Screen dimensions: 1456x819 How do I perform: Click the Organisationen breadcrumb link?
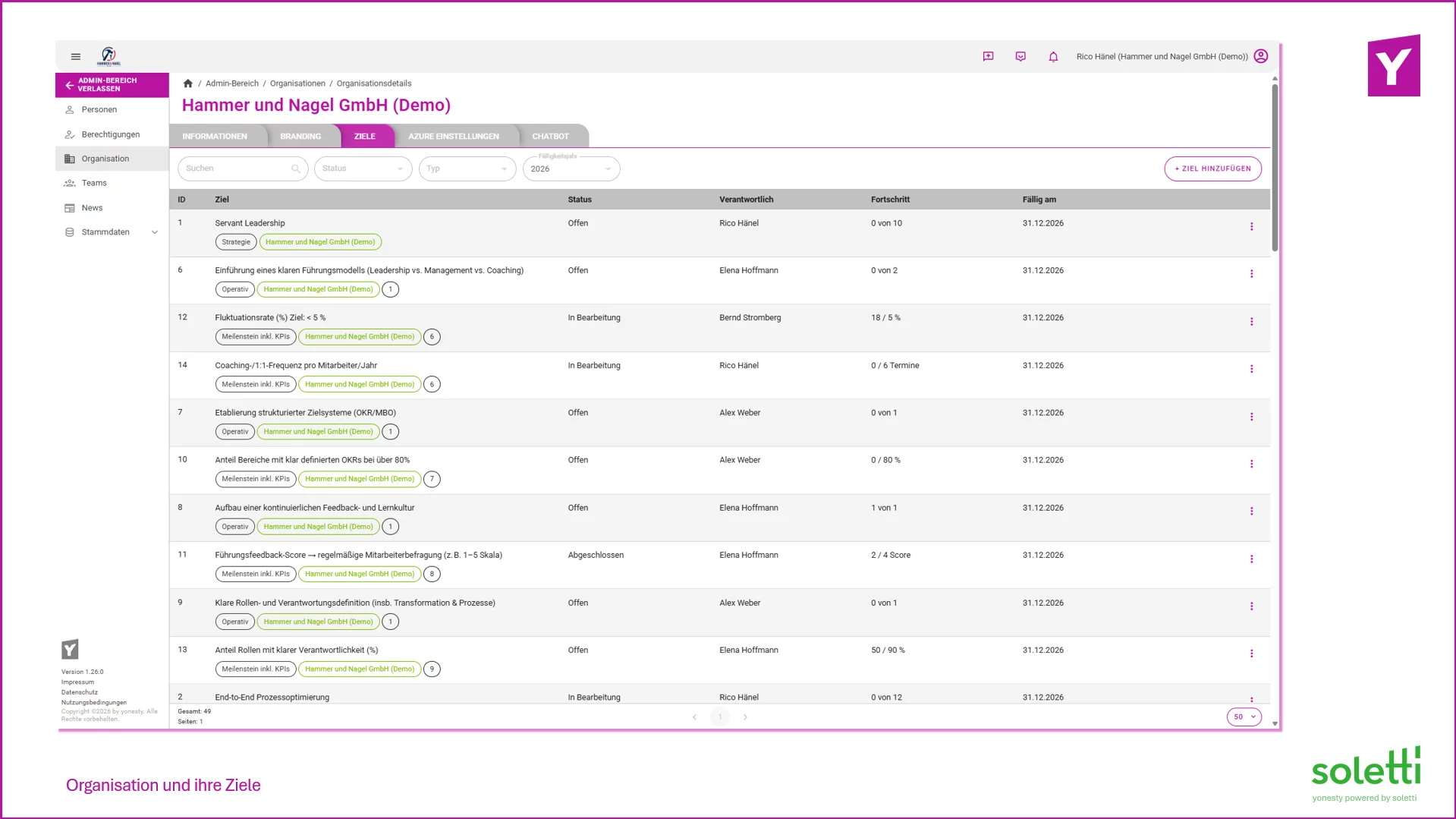[297, 83]
